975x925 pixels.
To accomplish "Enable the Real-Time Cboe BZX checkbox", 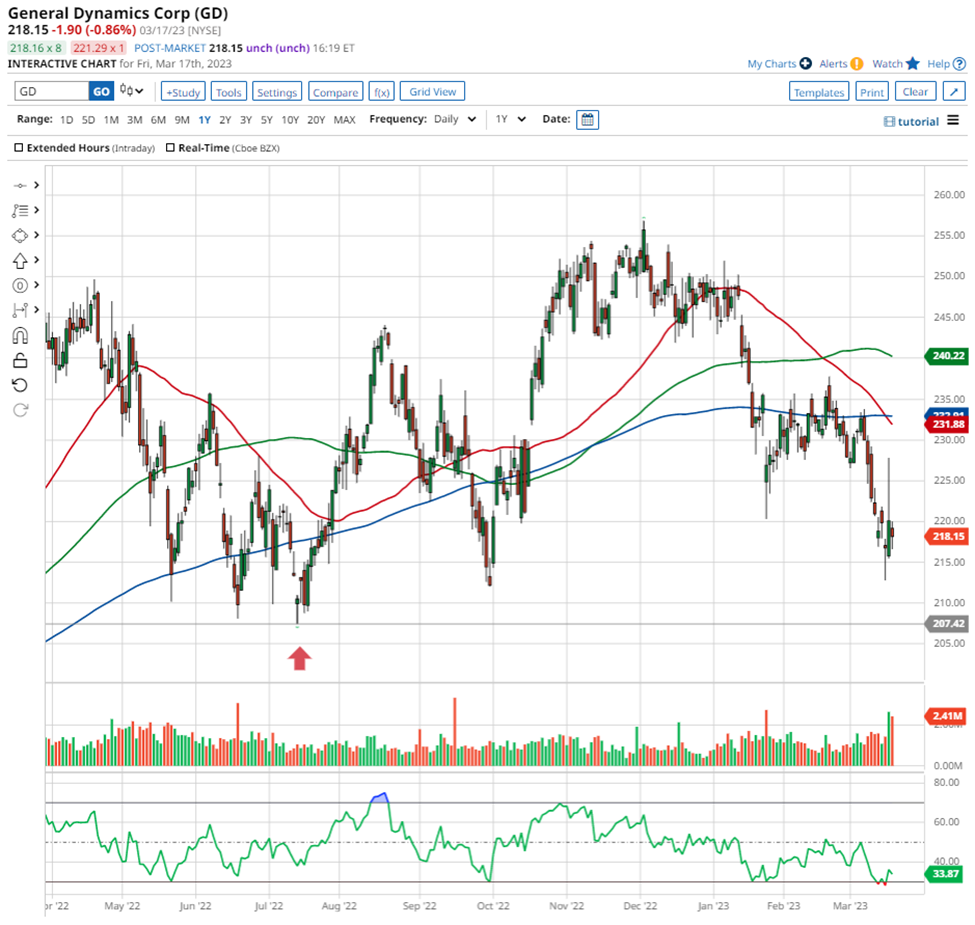I will tap(170, 148).
